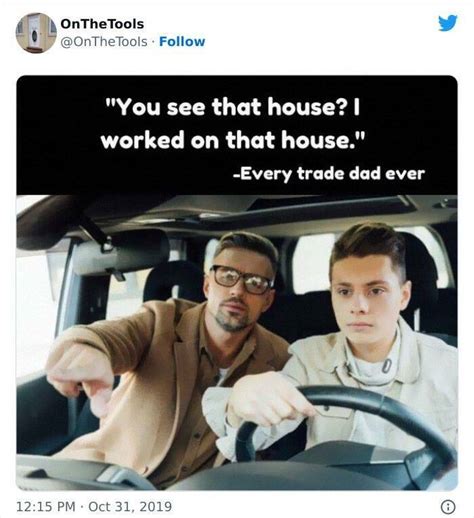Follow the OnTheTools account
The image size is (474, 518).
click(x=182, y=42)
